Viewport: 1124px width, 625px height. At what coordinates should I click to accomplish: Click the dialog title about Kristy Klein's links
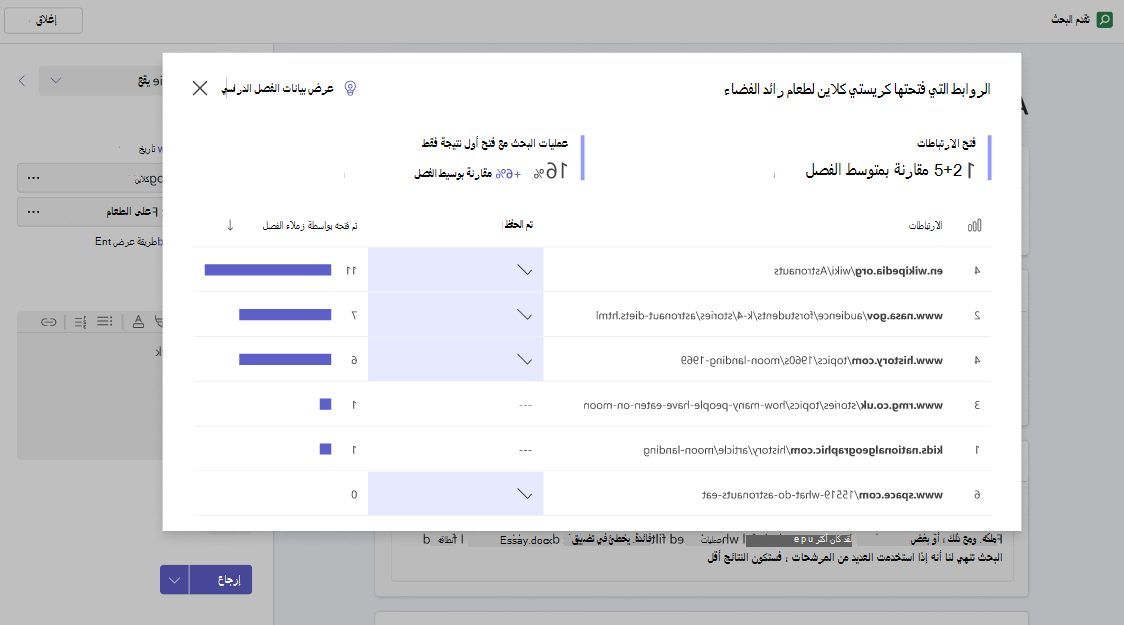tap(857, 89)
